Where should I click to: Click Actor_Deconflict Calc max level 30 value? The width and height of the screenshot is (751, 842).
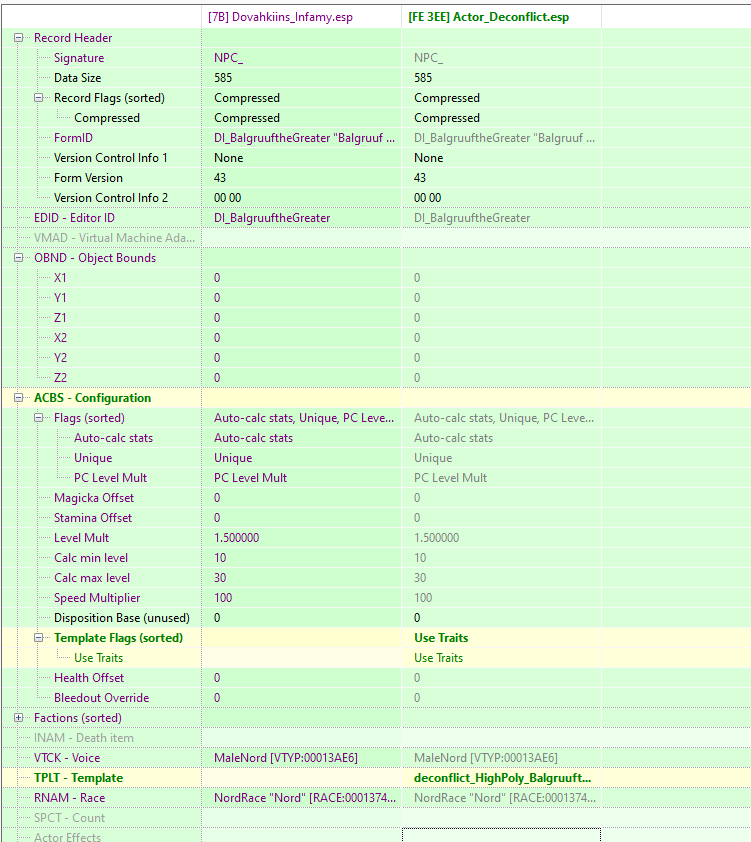[x=420, y=578]
